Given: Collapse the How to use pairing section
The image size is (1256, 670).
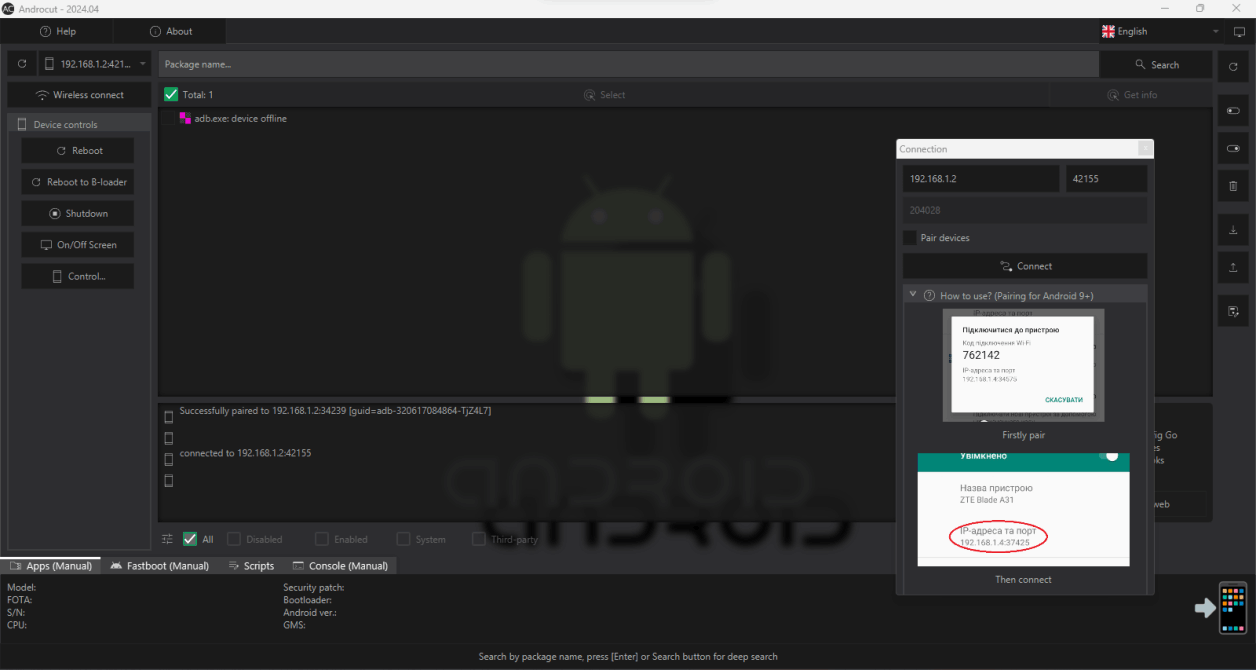Looking at the screenshot, I should [x=912, y=295].
